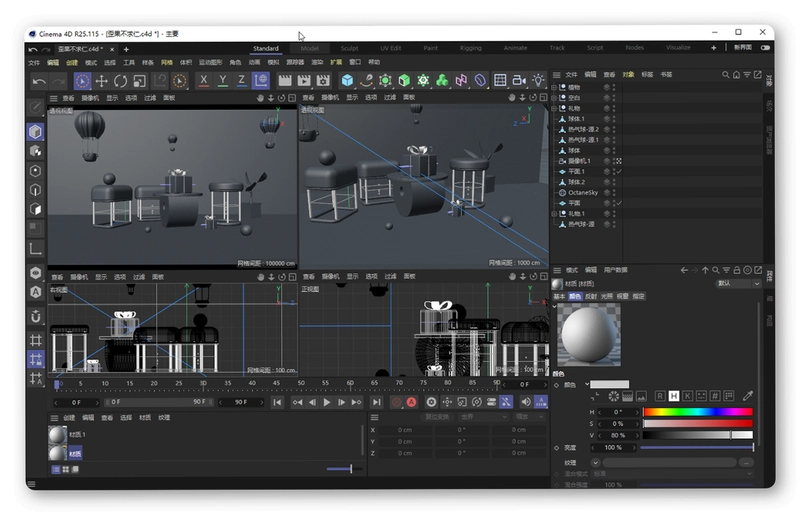The width and height of the screenshot is (800, 515).
Task: Activate the live selection tool
Action: click(x=82, y=81)
